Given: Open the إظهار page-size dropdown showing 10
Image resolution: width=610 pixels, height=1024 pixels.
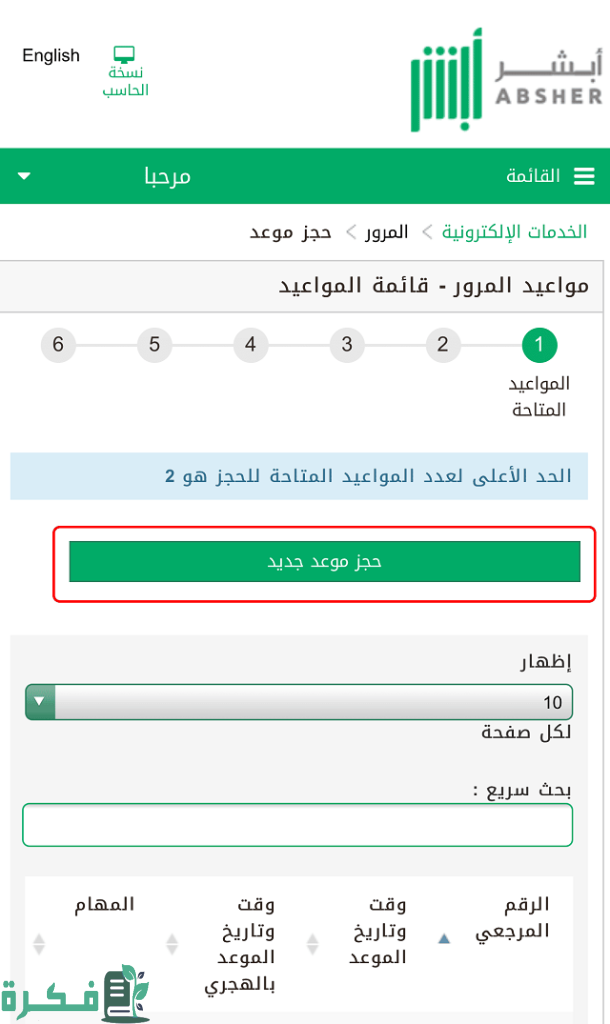Looking at the screenshot, I should (x=300, y=702).
